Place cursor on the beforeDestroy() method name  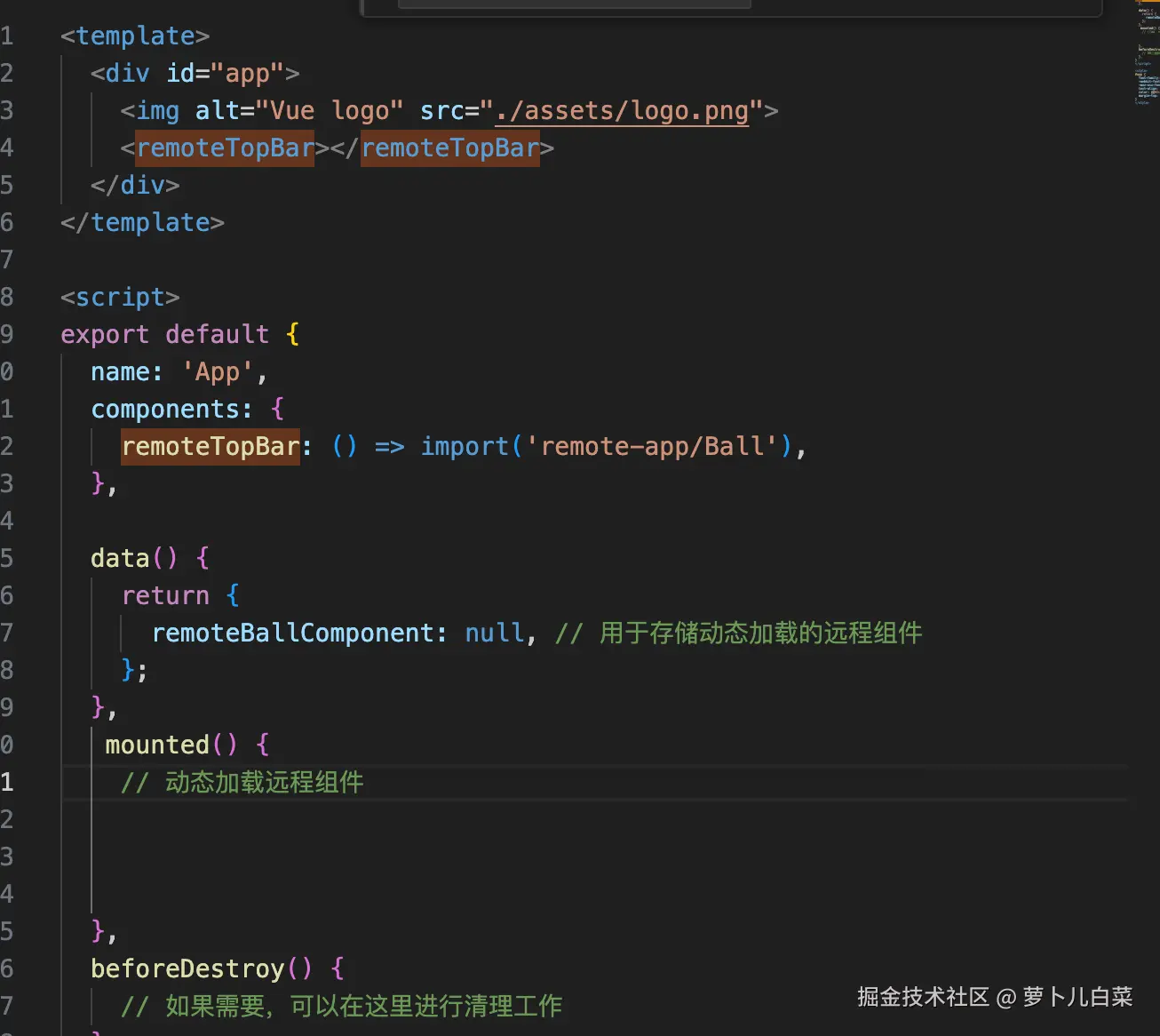187,969
